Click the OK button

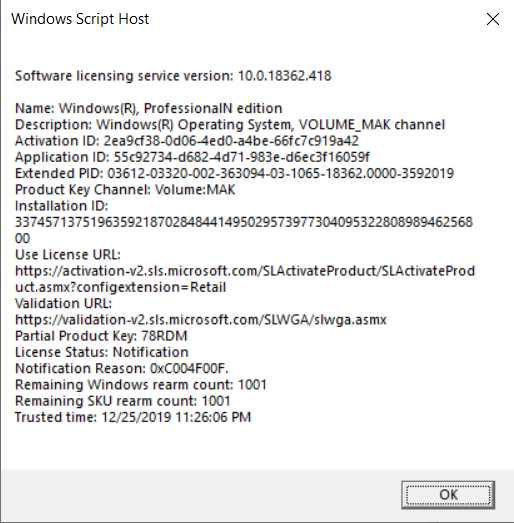coord(448,495)
